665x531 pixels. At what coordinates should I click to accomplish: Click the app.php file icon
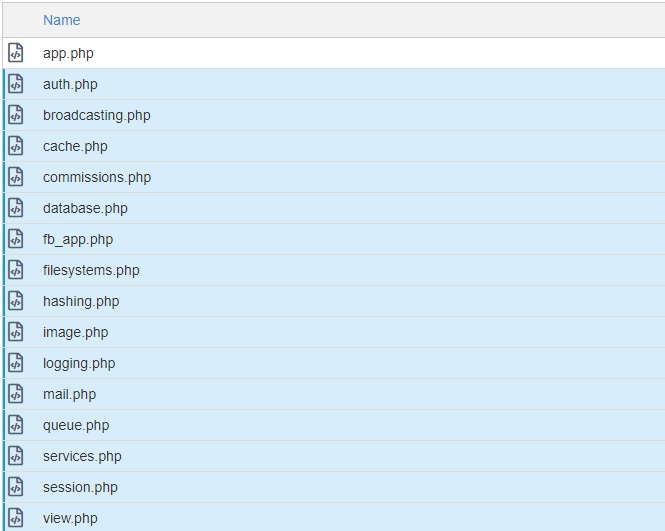(x=16, y=53)
